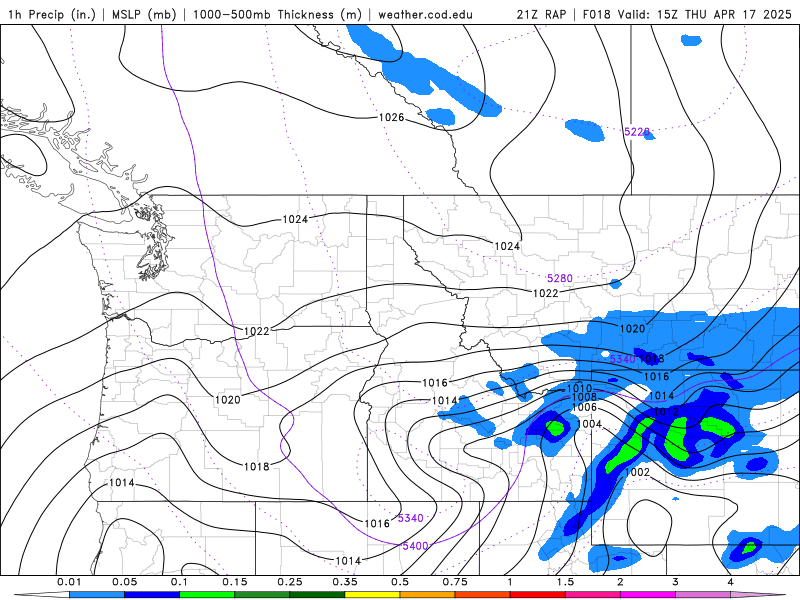800x600 pixels.
Task: Click the 'MSLP (mb)' title text
Action: [x=142, y=14]
